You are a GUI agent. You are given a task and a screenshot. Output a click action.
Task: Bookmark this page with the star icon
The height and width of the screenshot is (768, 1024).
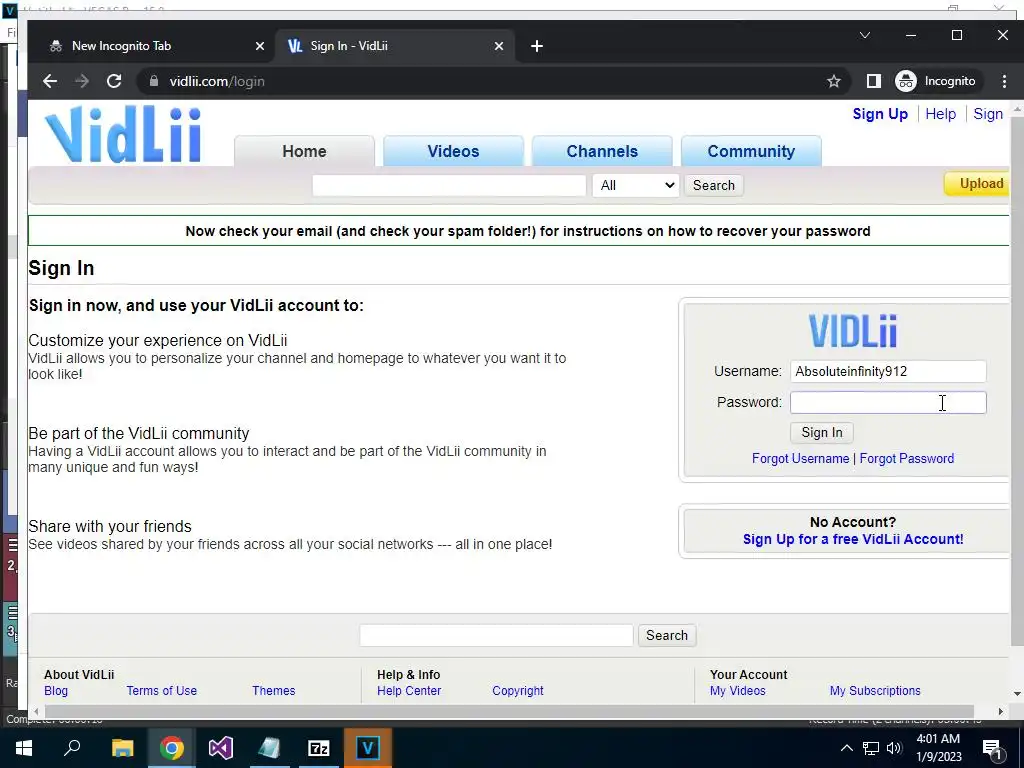[x=833, y=81]
